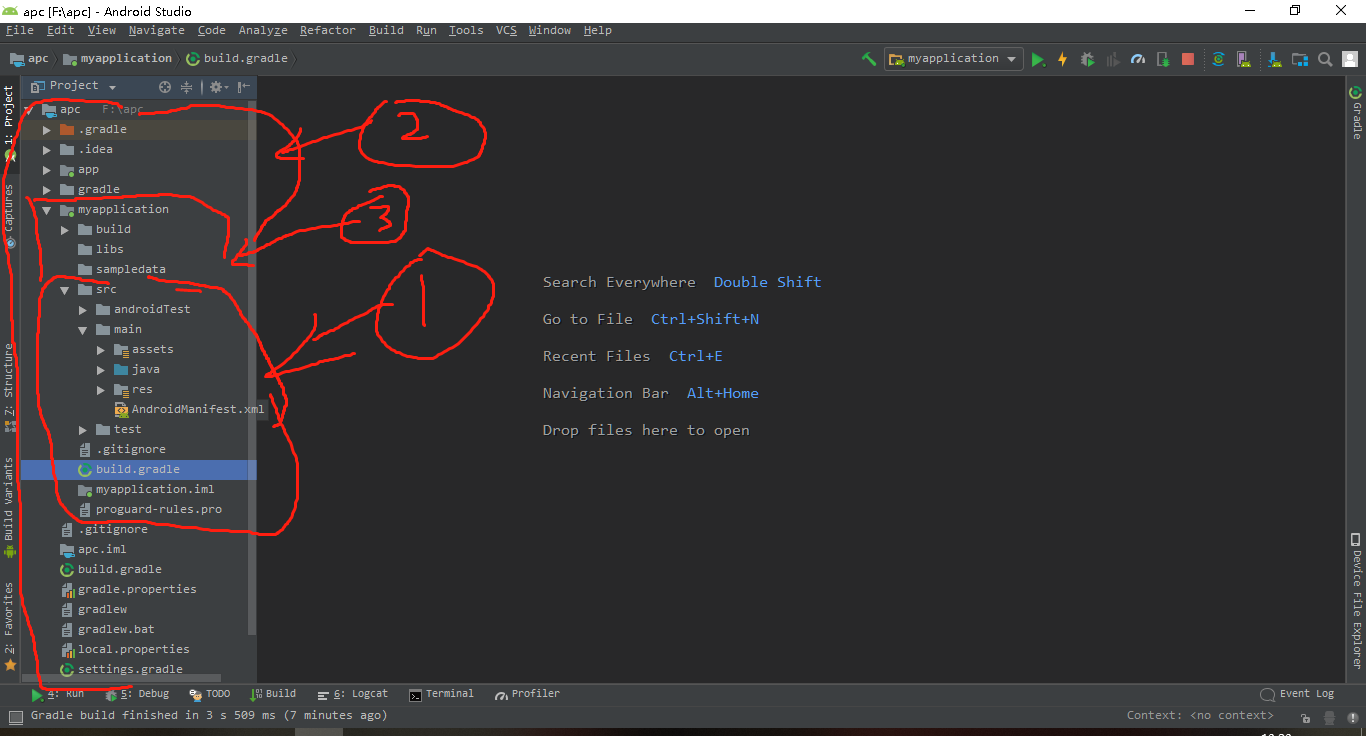This screenshot has height=736, width=1366.
Task: Run the app with the green play icon
Action: [x=1038, y=59]
